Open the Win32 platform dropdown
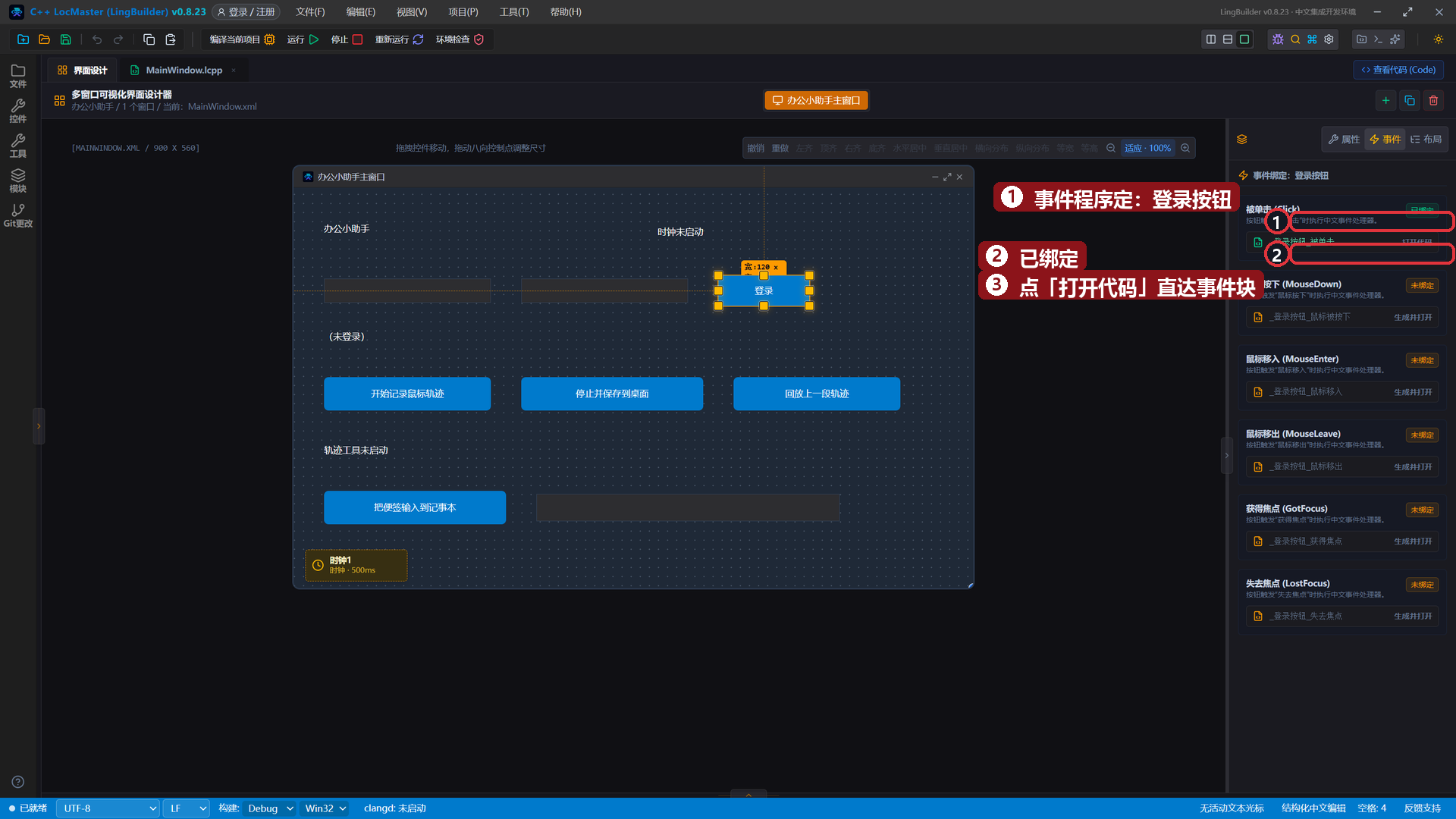The image size is (1456, 819). tap(325, 808)
